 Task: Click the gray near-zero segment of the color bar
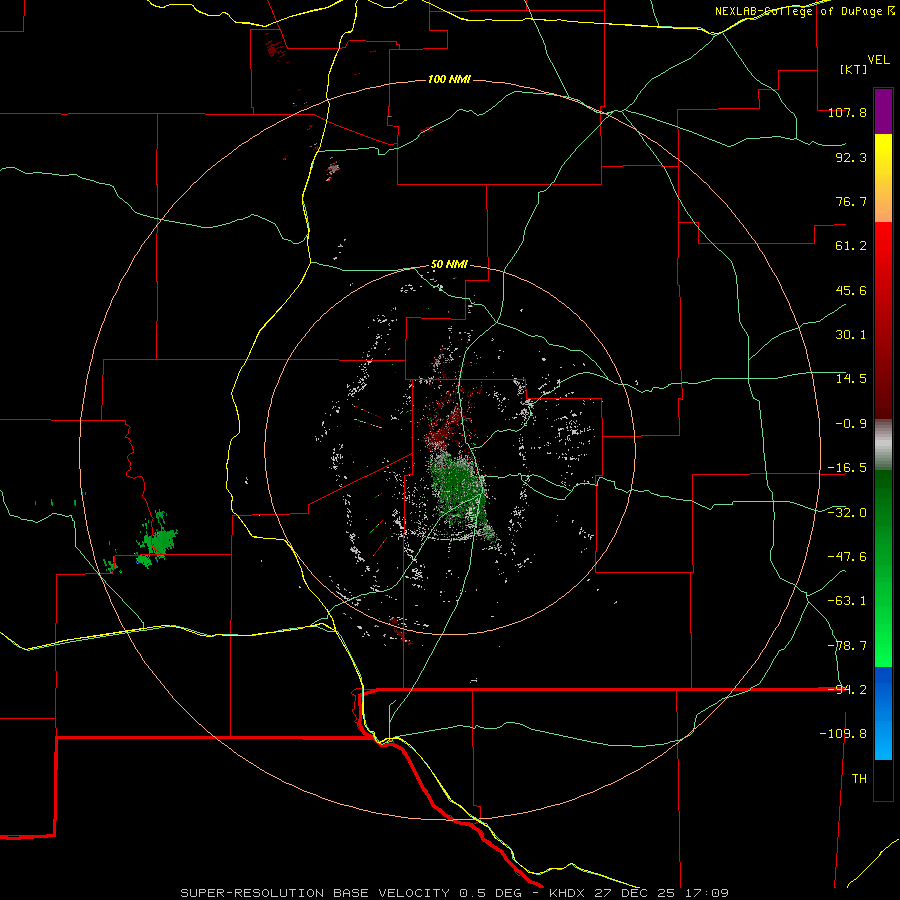(883, 444)
